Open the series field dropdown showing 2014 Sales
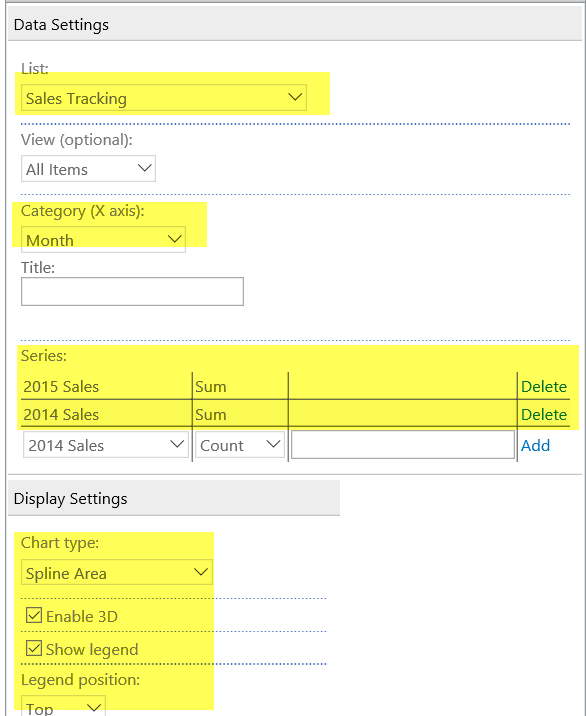 tap(106, 445)
